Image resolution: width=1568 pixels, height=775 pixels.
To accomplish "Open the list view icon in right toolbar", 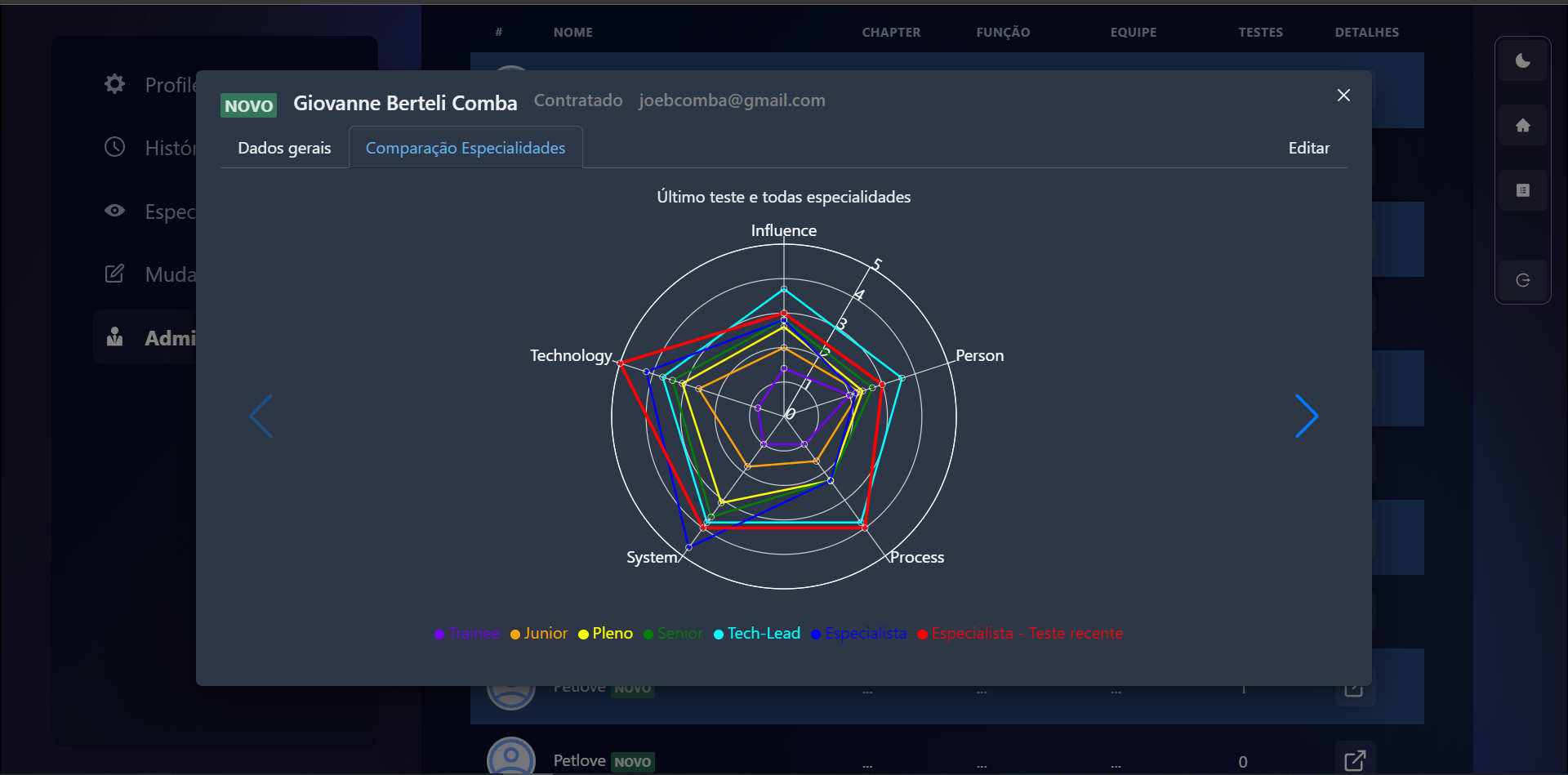I will point(1522,190).
